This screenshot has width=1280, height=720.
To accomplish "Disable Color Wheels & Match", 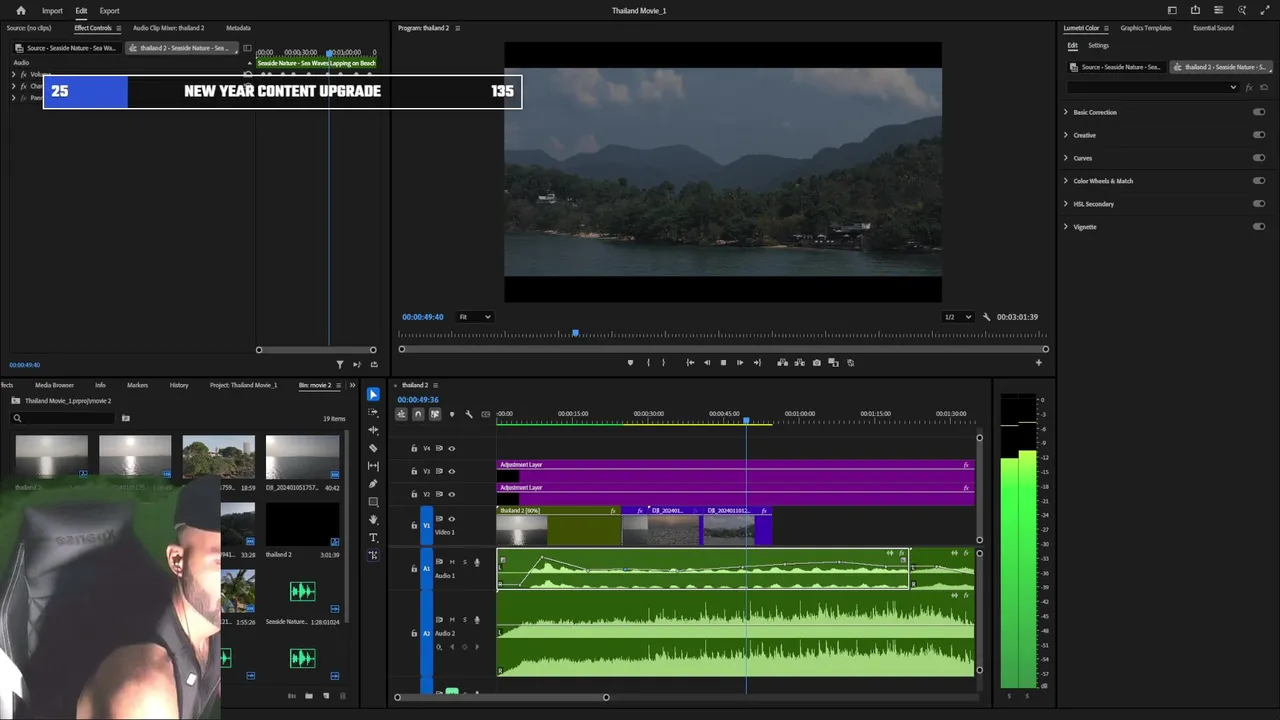I will tap(1259, 181).
